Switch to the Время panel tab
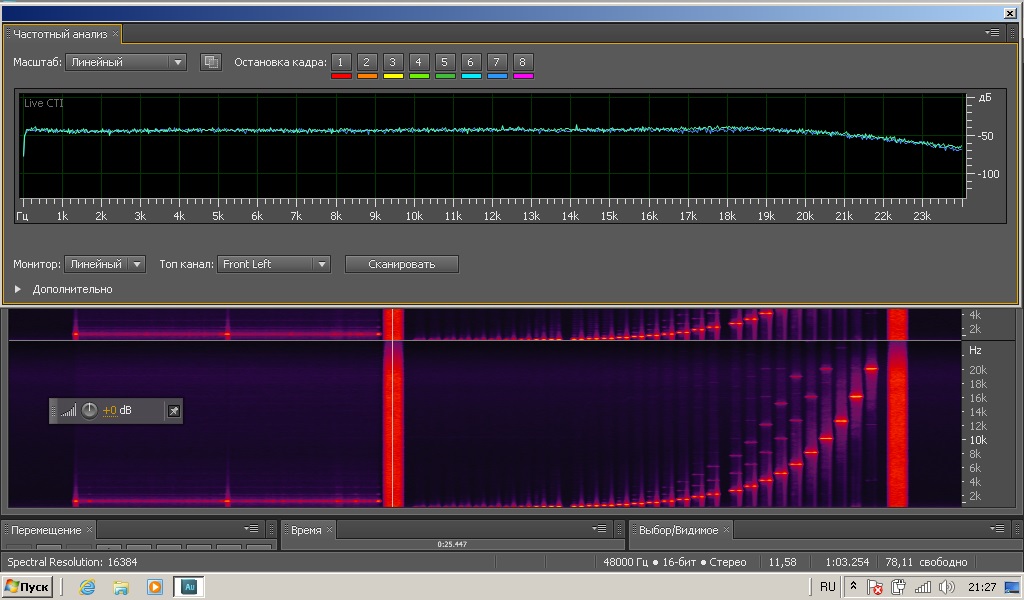This screenshot has width=1024, height=600. tap(306, 530)
